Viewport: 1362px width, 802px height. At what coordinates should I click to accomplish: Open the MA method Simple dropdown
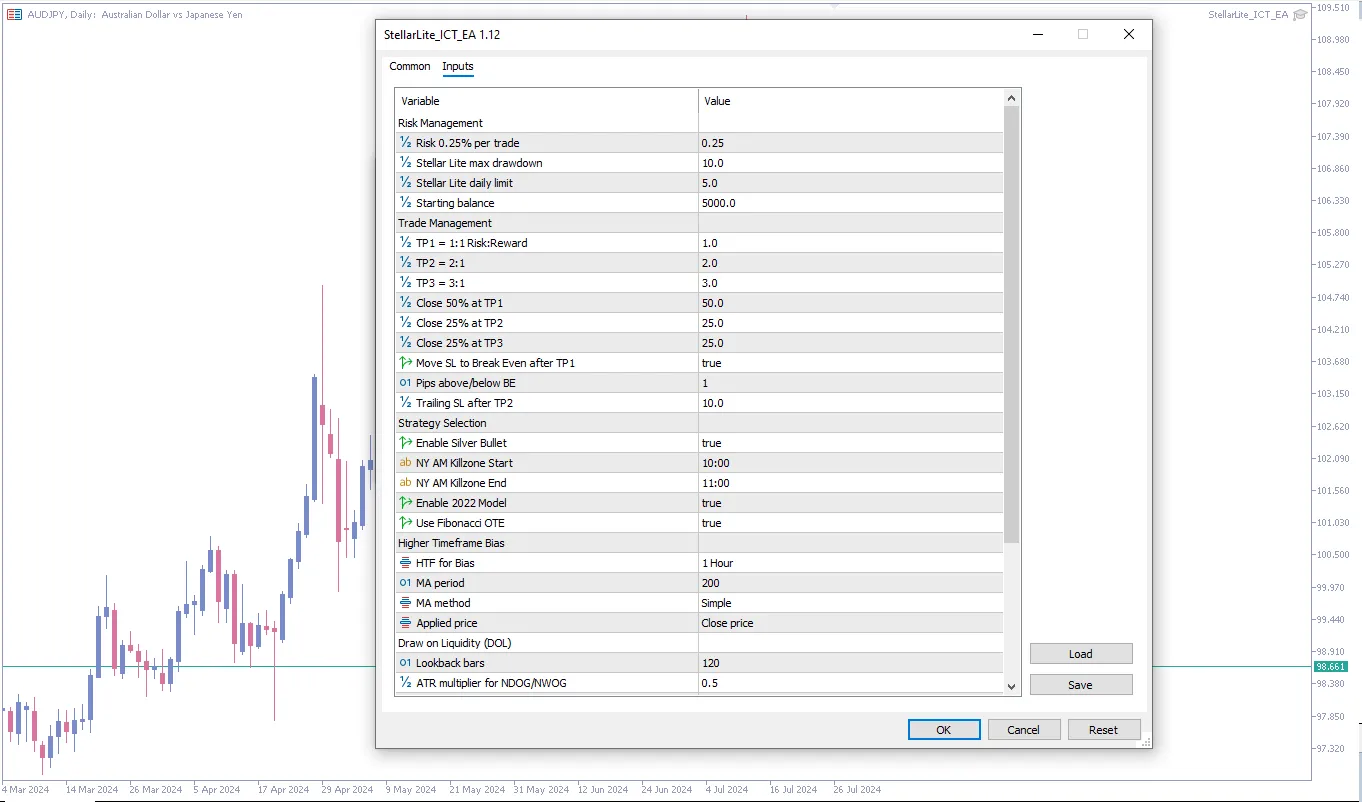[850, 603]
